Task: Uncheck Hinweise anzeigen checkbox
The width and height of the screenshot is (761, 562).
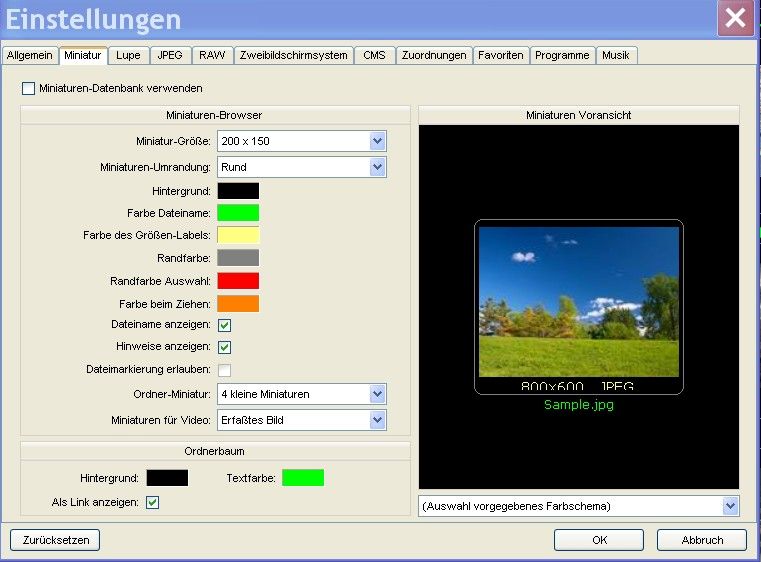Action: click(225, 347)
